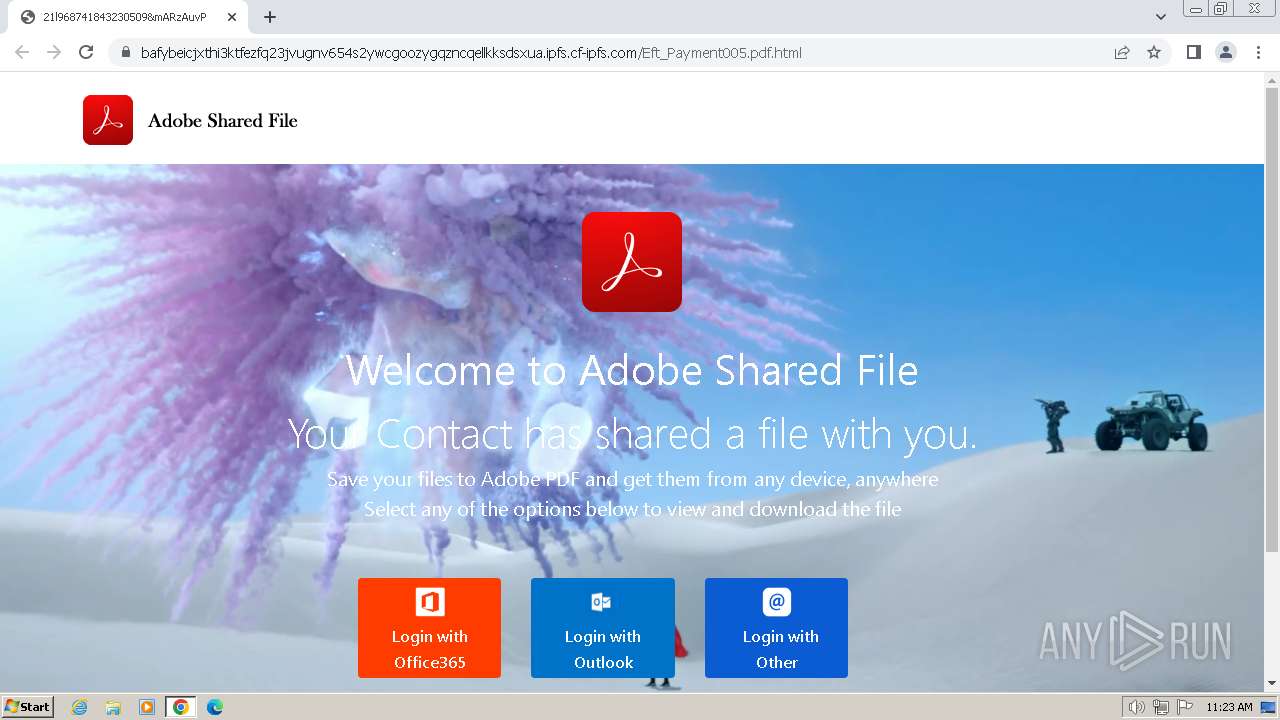Select Login with Other button
1280x720 pixels.
click(777, 628)
